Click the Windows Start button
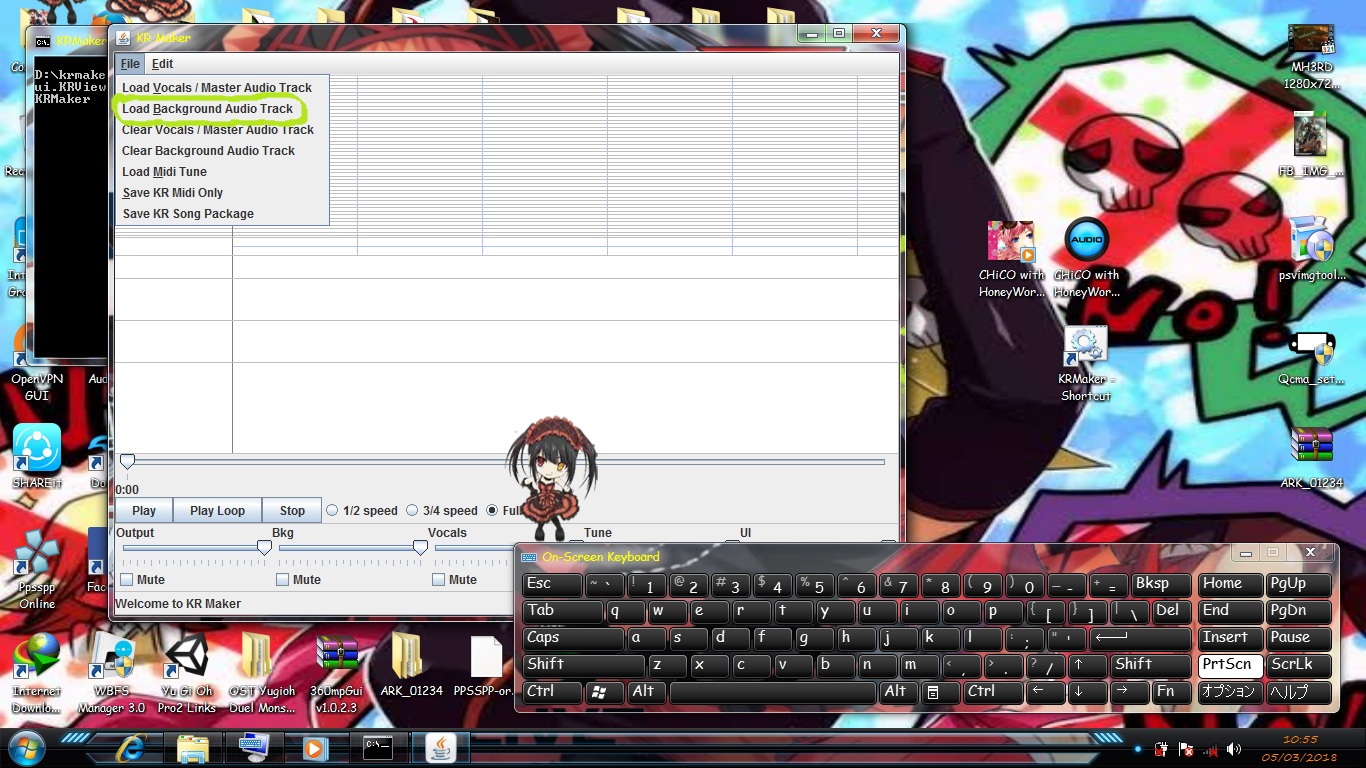This screenshot has width=1366, height=768. click(x=25, y=747)
